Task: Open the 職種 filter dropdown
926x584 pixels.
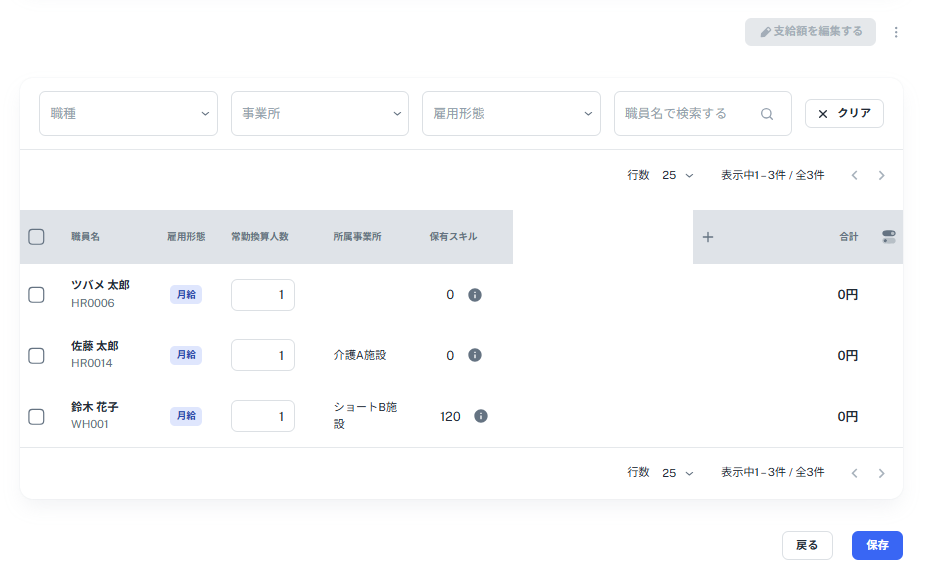Action: point(128,113)
